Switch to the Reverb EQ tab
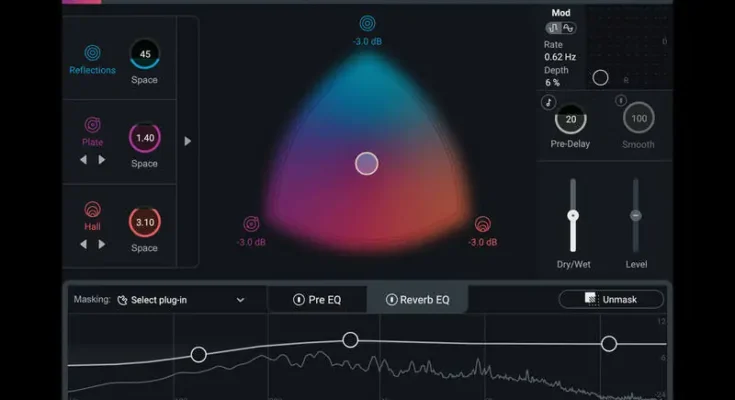Image resolution: width=735 pixels, height=400 pixels. (418, 299)
